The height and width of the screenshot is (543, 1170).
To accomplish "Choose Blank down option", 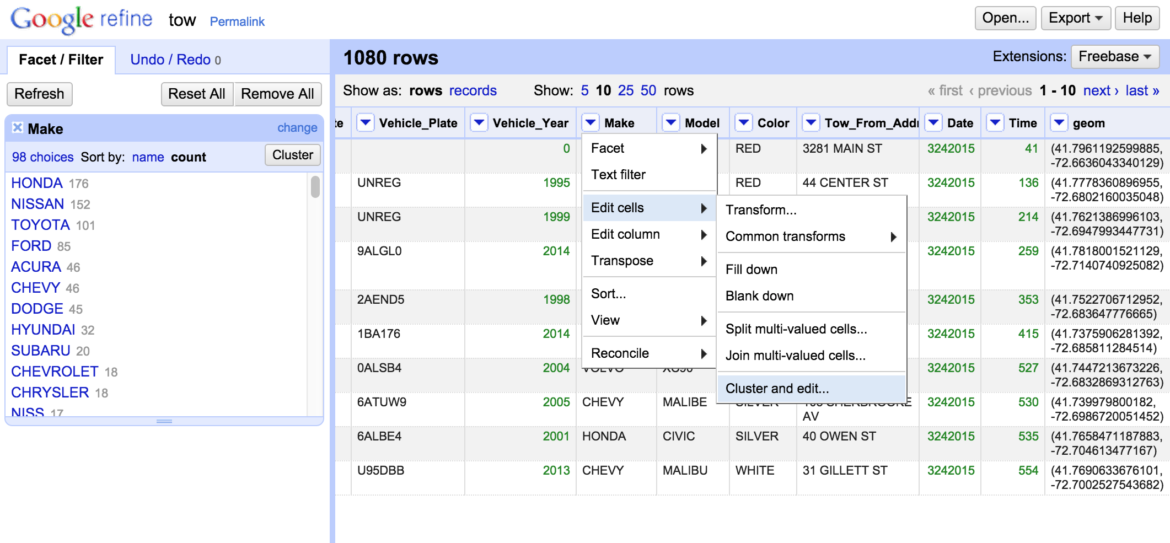I will pos(811,296).
